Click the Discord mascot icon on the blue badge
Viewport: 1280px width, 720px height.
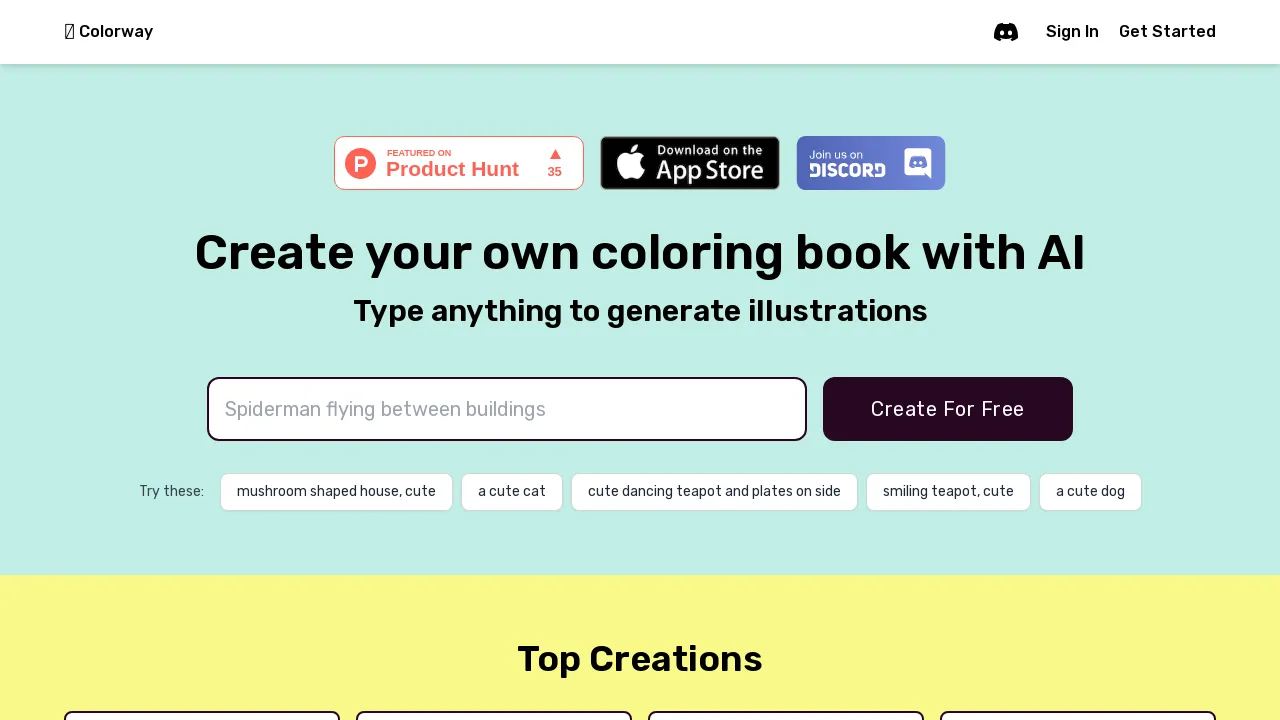point(917,163)
